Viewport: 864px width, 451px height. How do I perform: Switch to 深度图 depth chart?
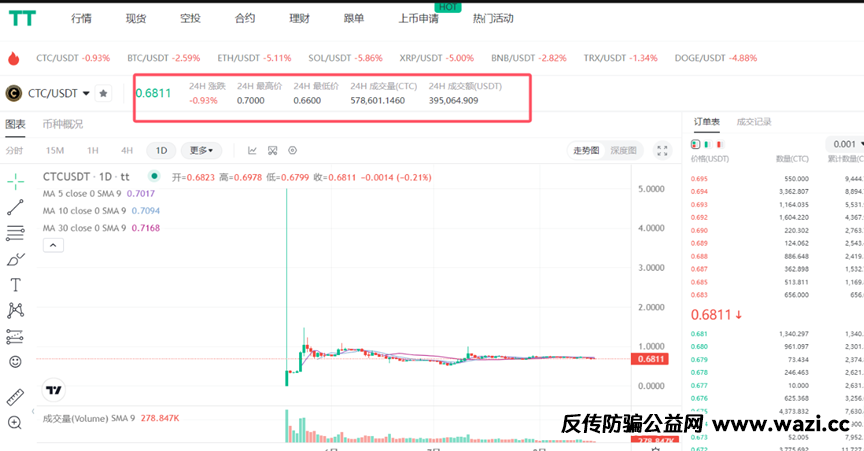tap(623, 151)
